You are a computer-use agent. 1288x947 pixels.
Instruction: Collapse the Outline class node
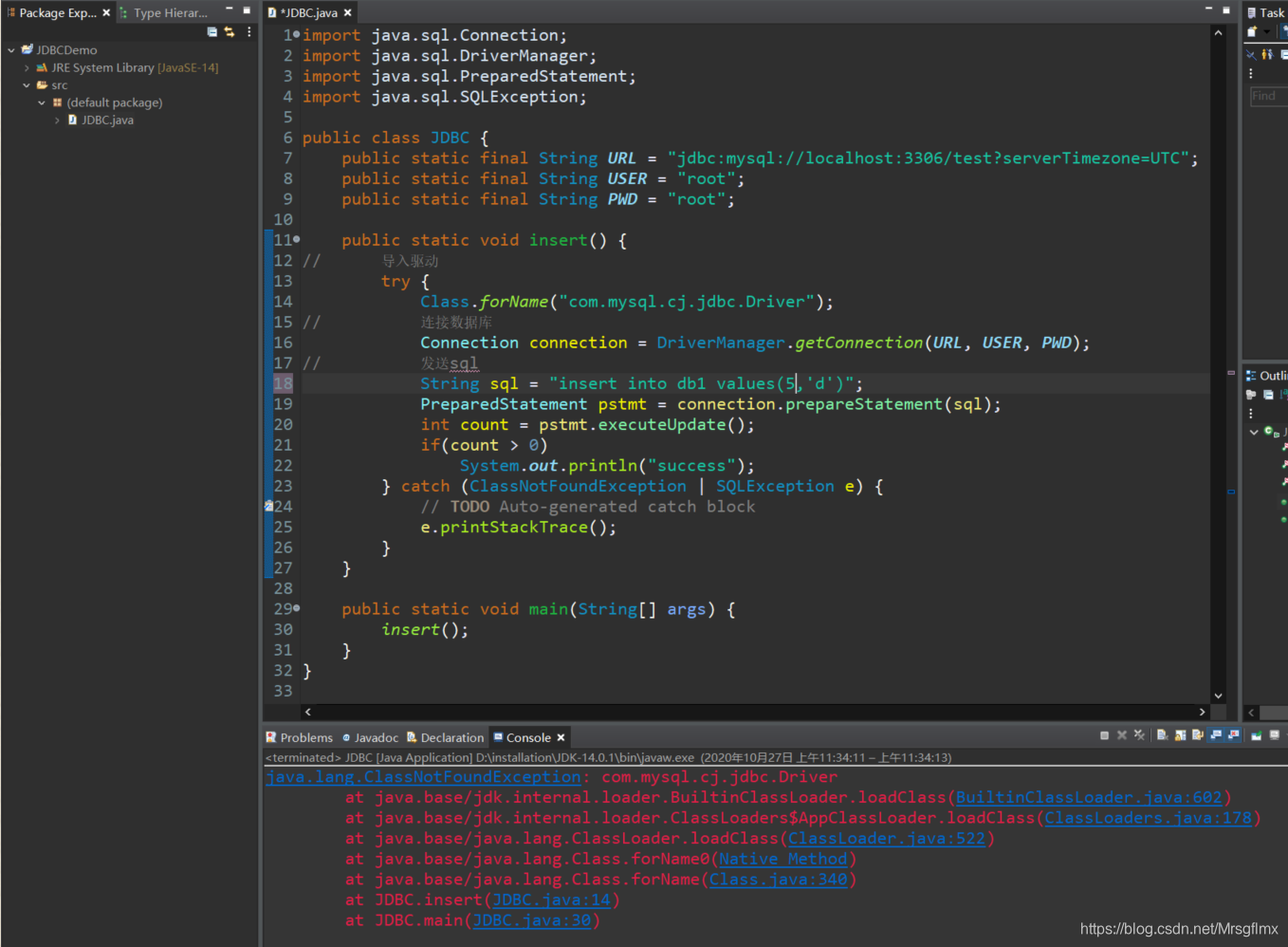tap(1254, 432)
